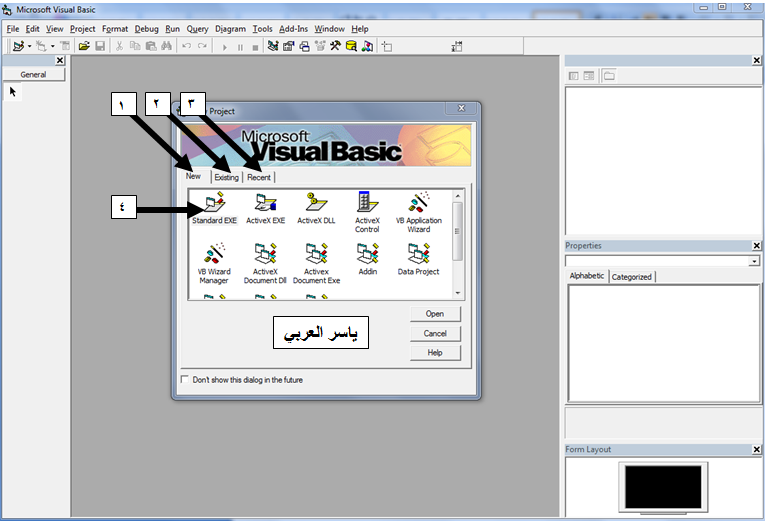Select the ActiveX Control project icon
Image resolution: width=768 pixels, height=523 pixels.
(367, 212)
